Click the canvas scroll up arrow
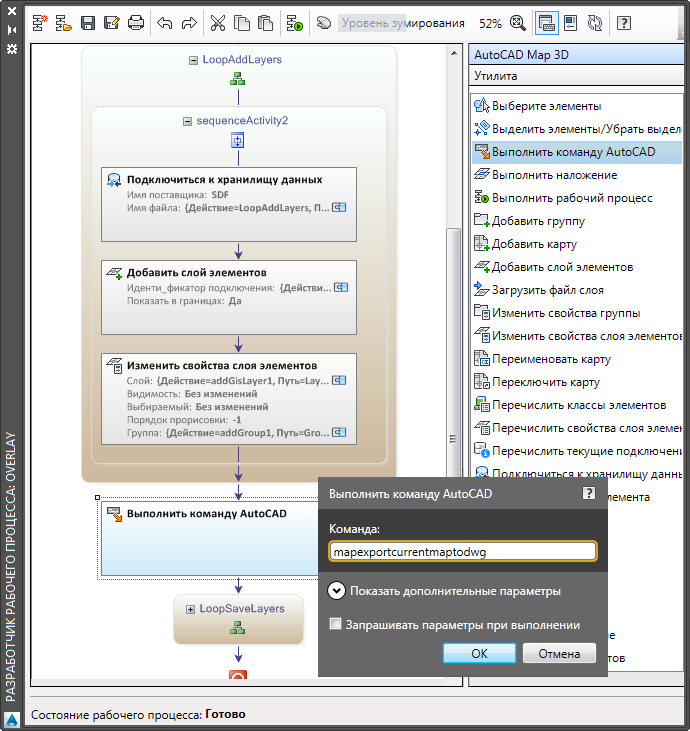The height and width of the screenshot is (731, 690). (454, 53)
